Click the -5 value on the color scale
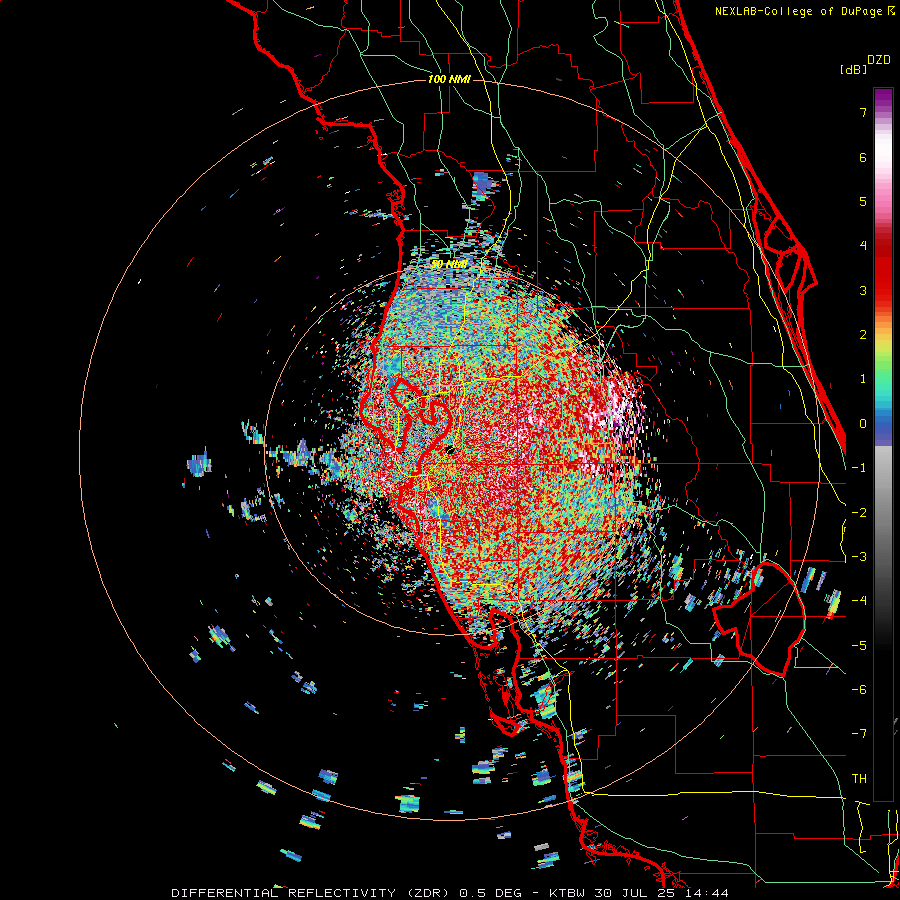 coord(859,646)
